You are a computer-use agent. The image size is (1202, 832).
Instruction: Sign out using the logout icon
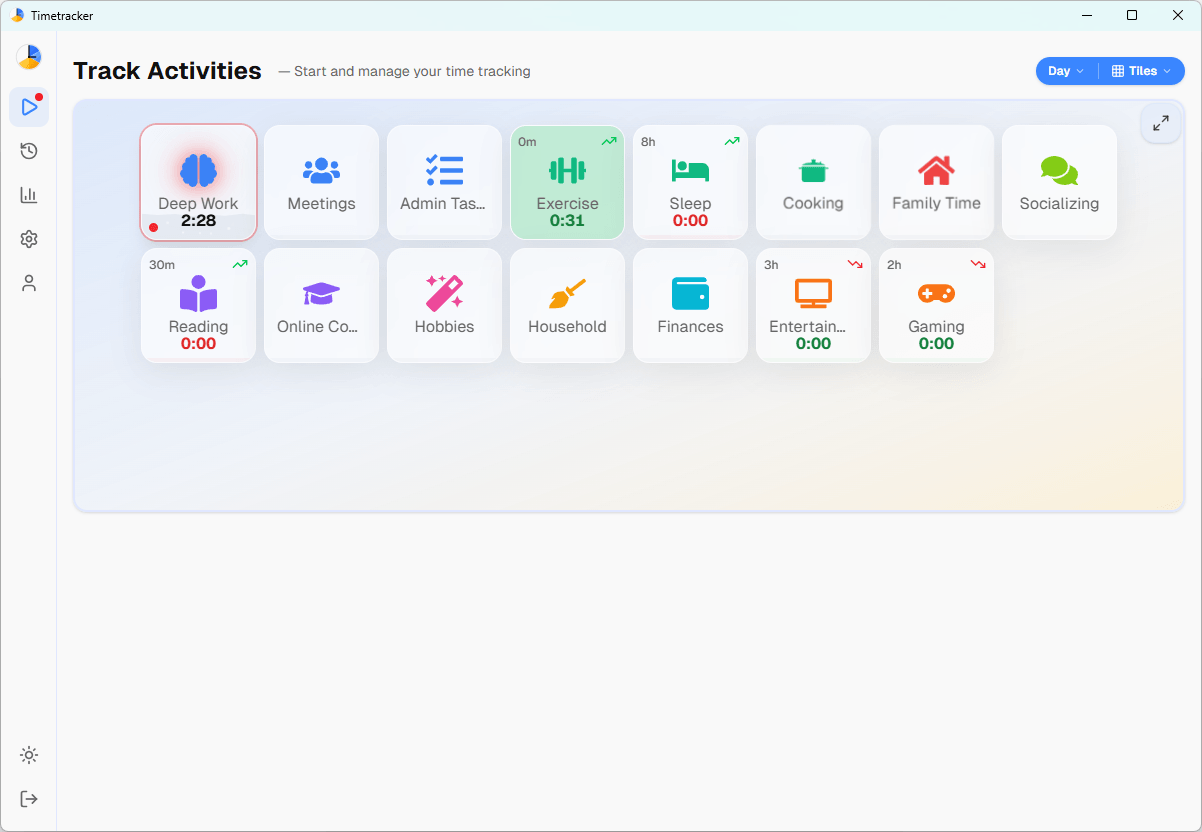(x=29, y=798)
